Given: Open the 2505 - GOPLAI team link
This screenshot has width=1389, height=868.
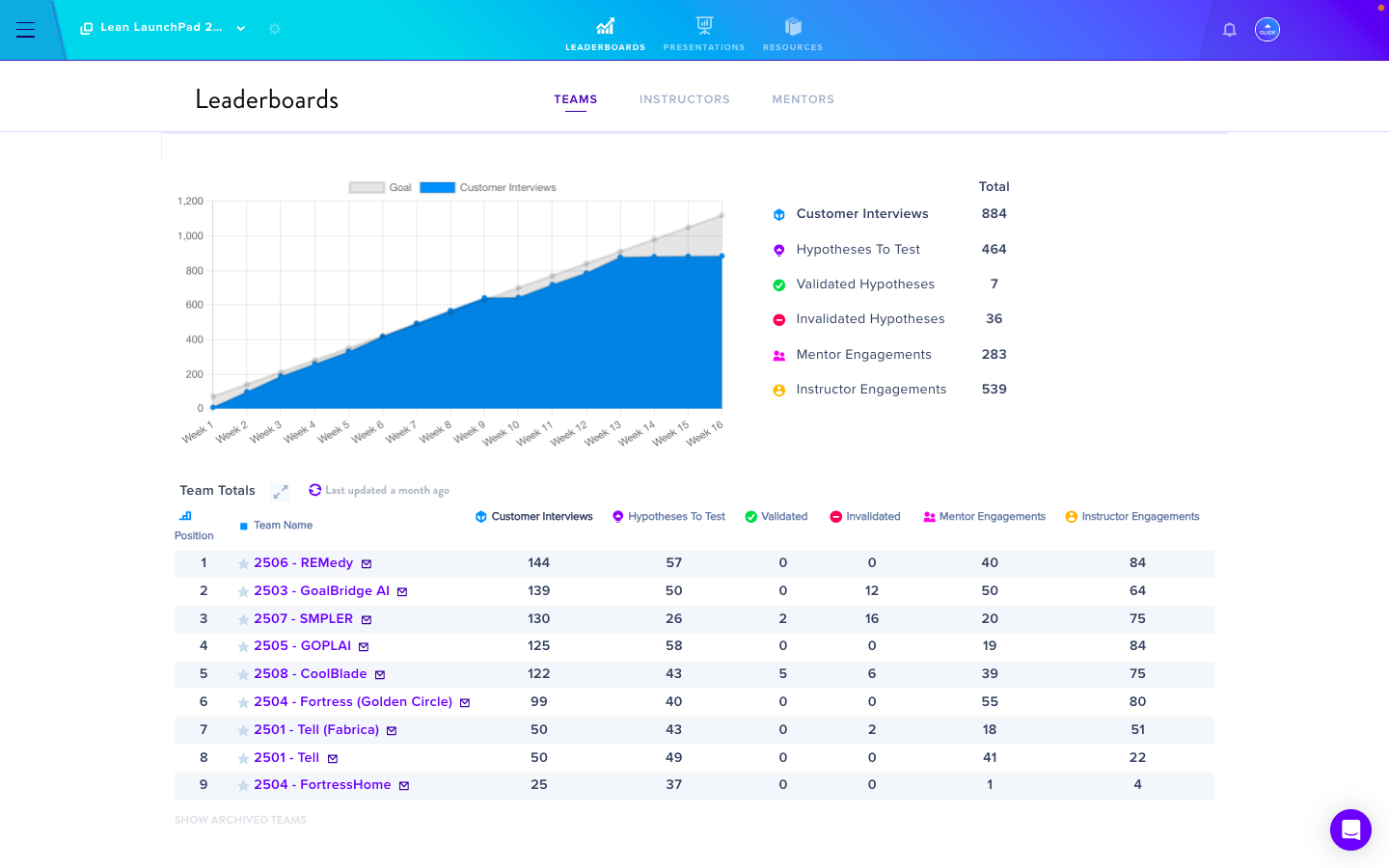Looking at the screenshot, I should point(303,646).
